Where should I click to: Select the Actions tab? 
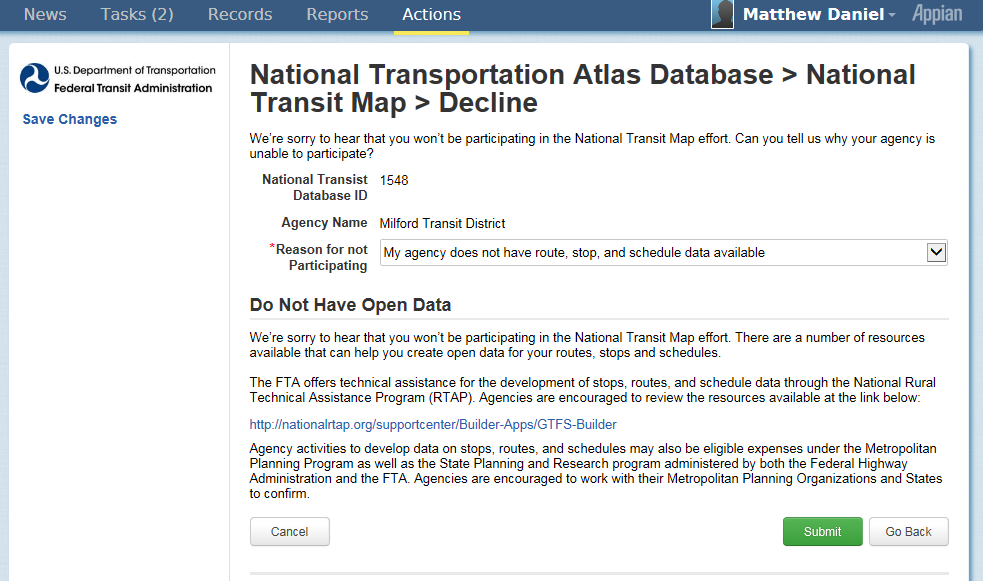click(x=431, y=14)
